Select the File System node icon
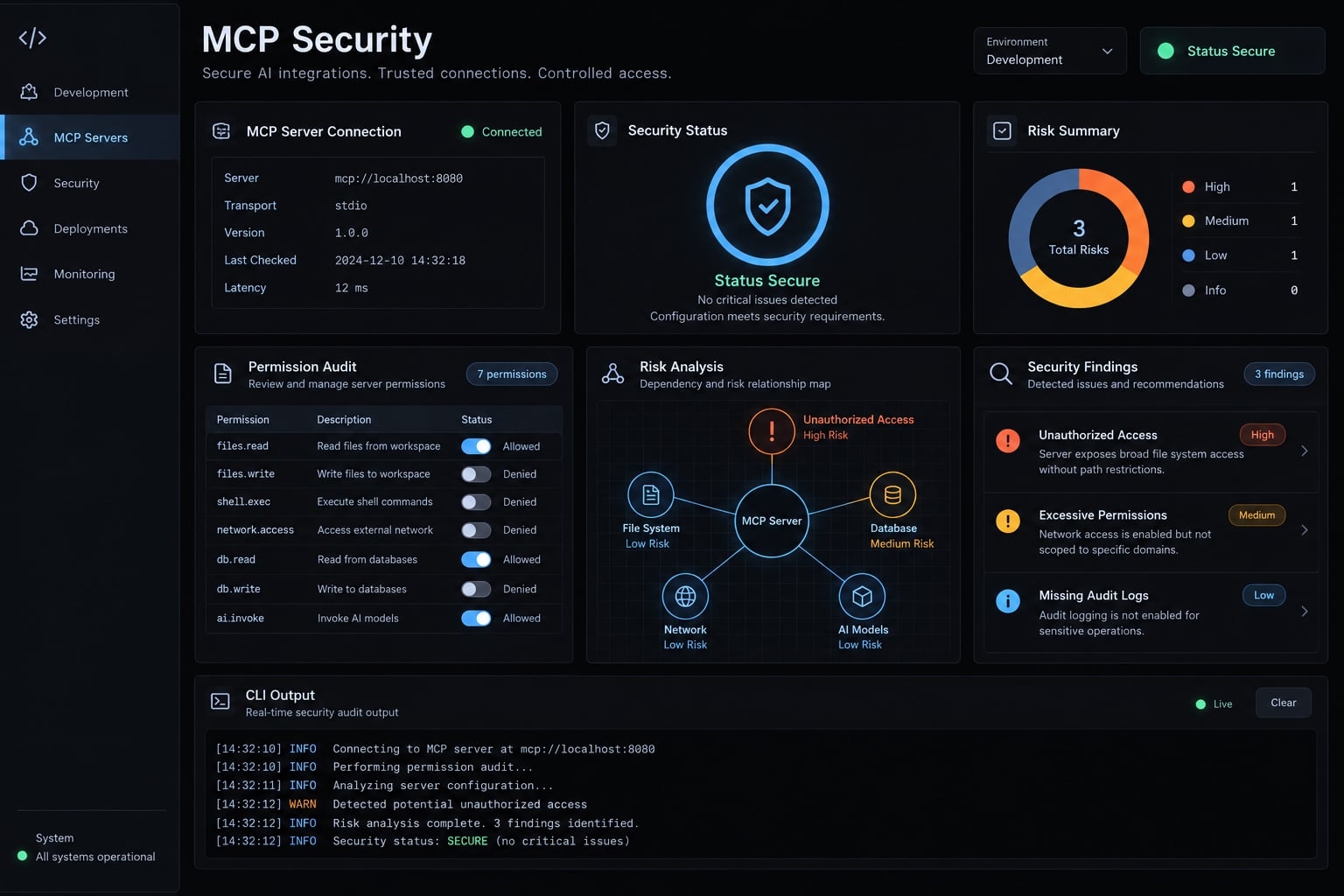 [x=651, y=494]
